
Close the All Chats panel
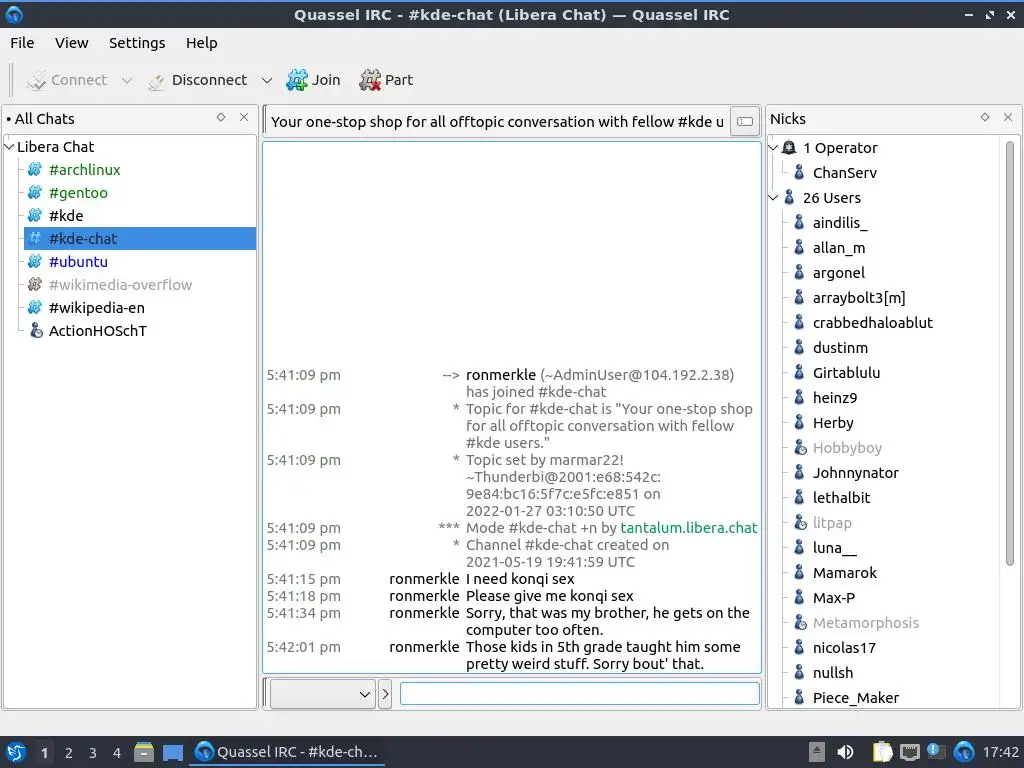[244, 118]
